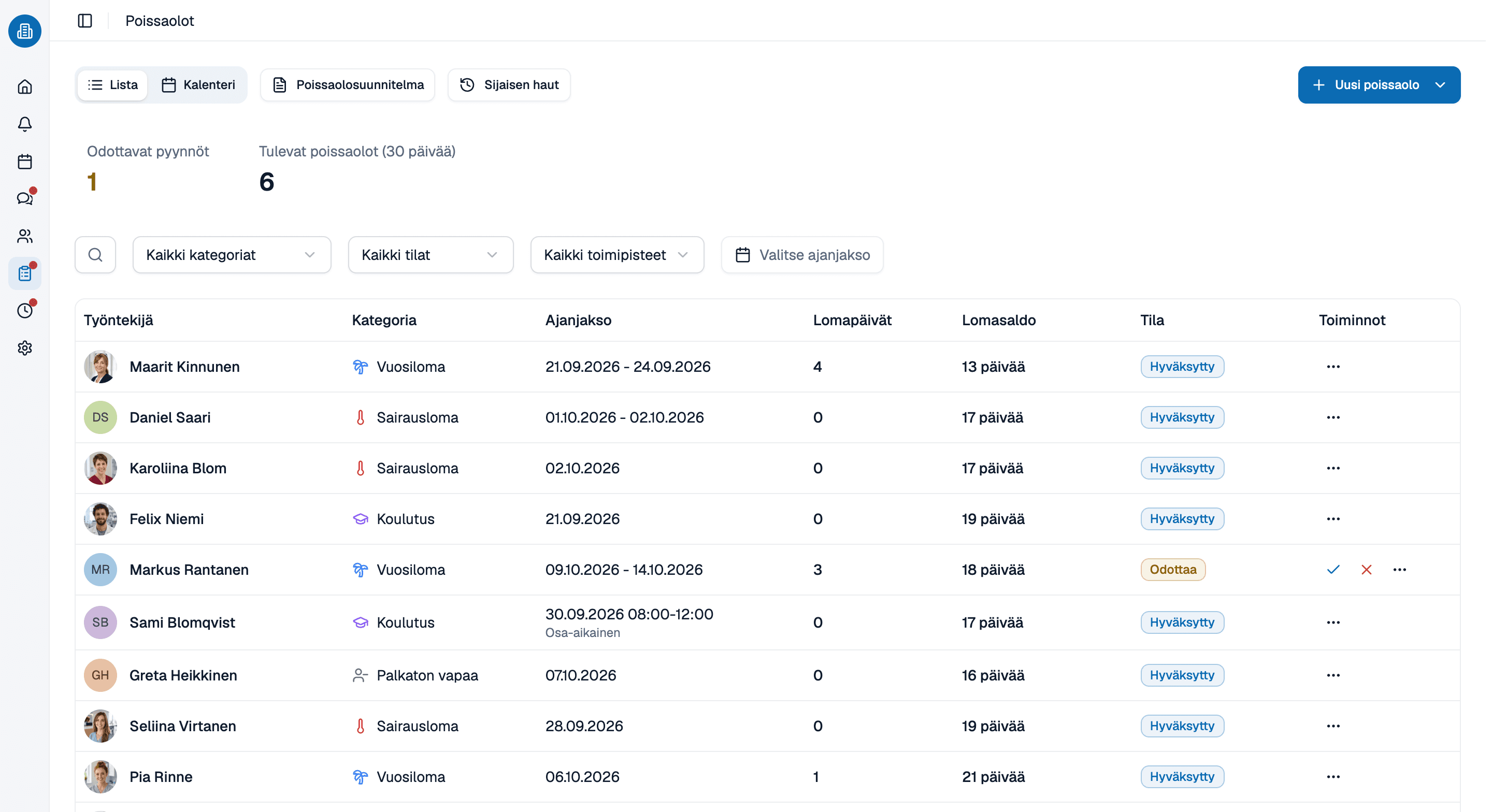Screen dimensions: 1492x812
Task: Open more actions for Markus Rantanen
Action: click(1400, 570)
